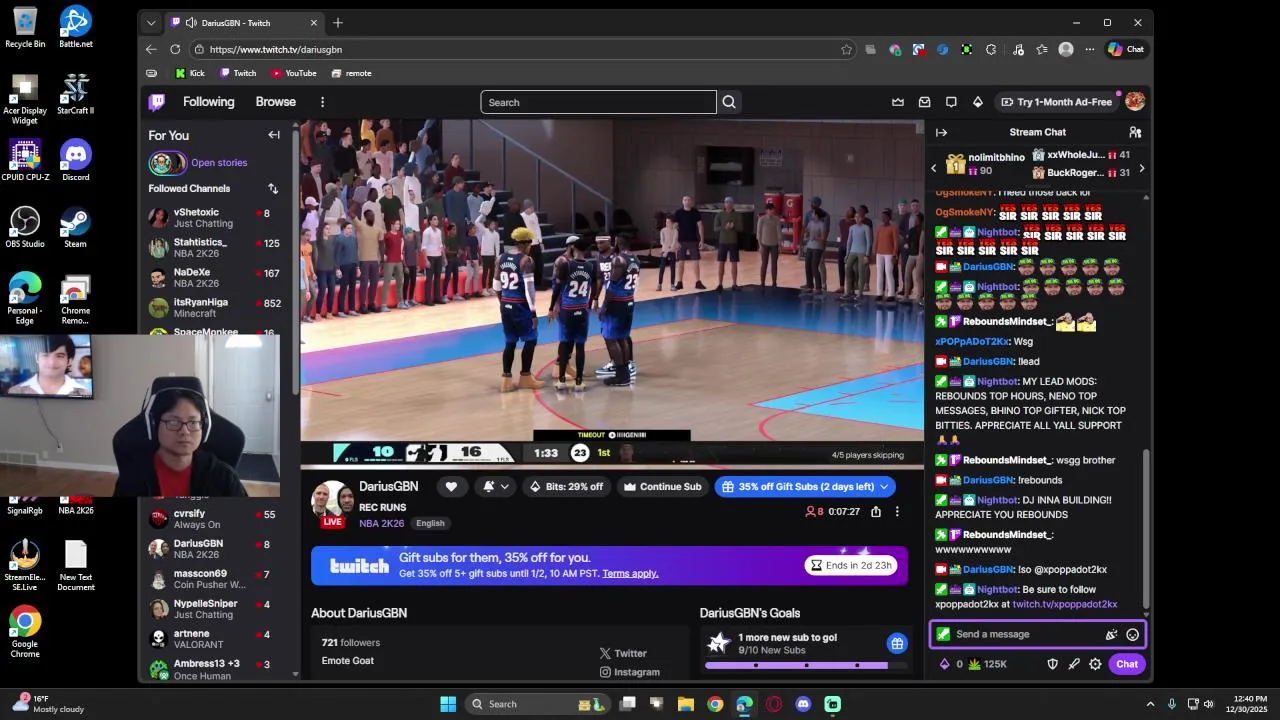Click the Twitch search input field

(x=598, y=102)
